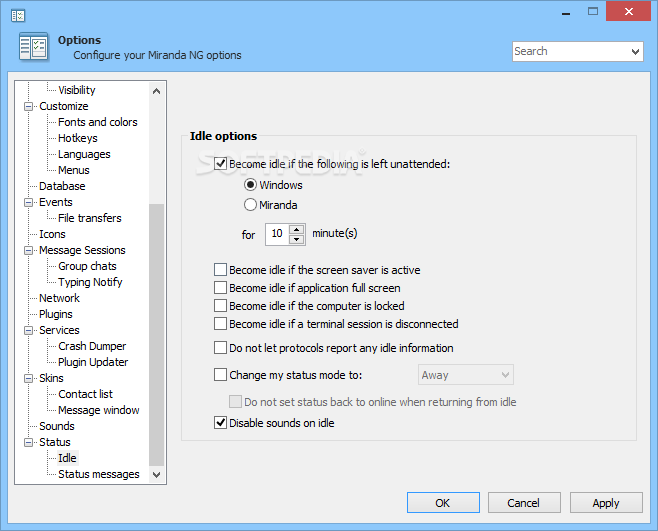This screenshot has width=658, height=531.
Task: Enable Become idle if application full screen
Action: (x=220, y=288)
